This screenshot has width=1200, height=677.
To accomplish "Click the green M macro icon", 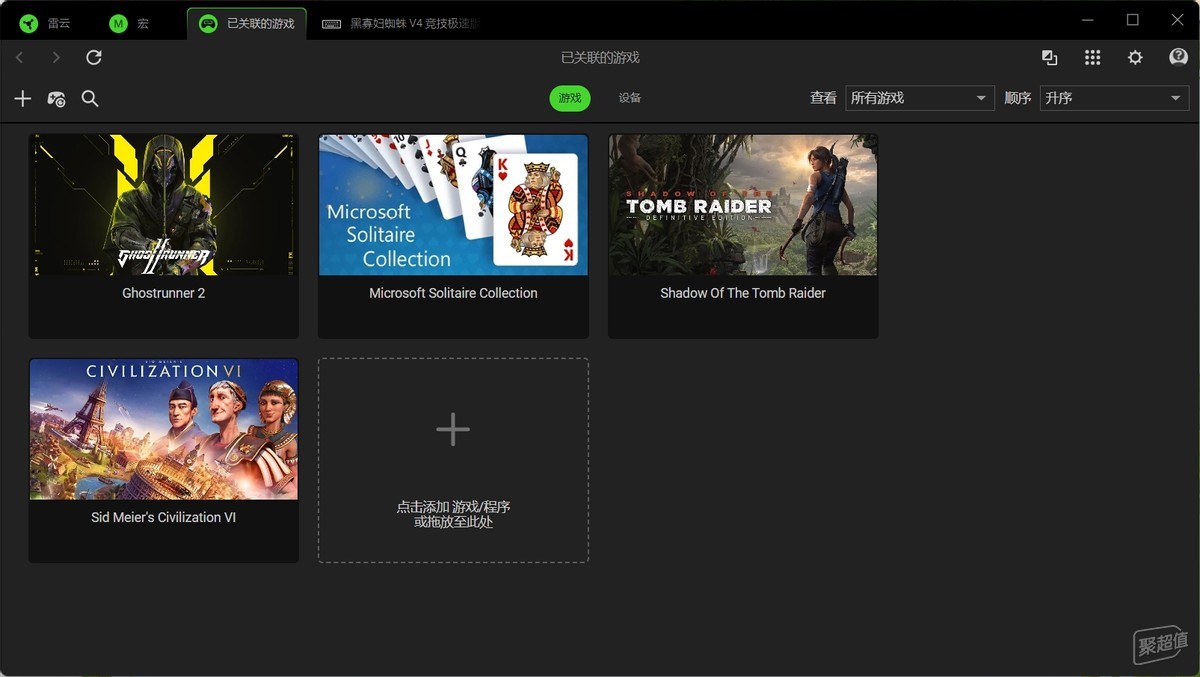I will [119, 23].
